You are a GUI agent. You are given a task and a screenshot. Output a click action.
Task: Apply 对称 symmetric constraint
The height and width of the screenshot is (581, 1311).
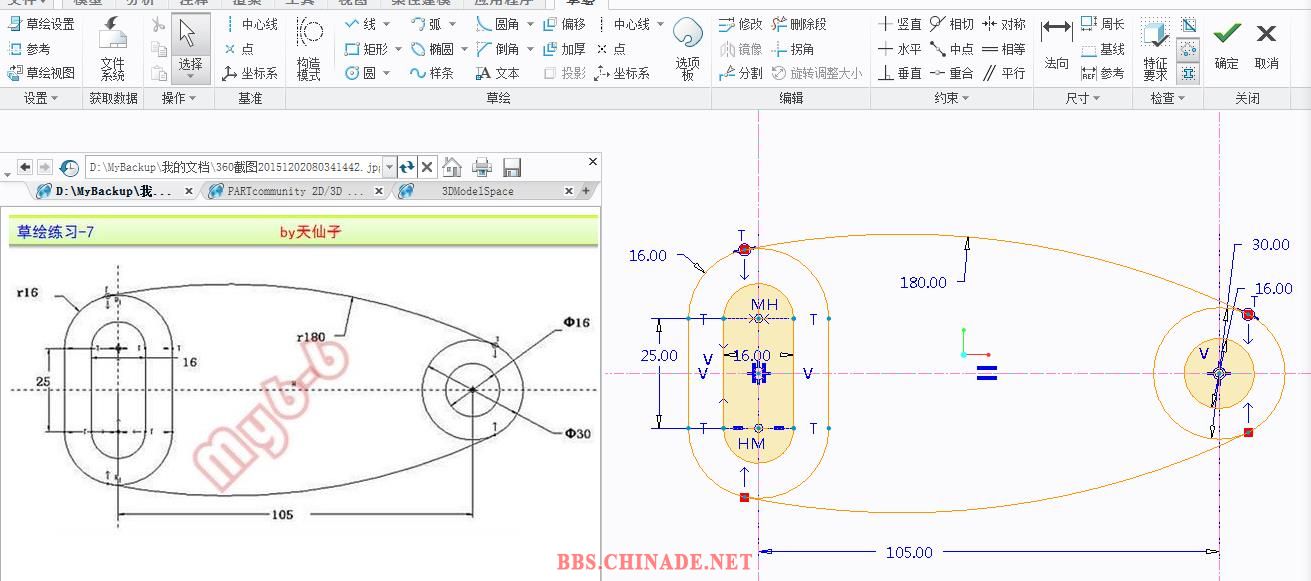[x=1003, y=24]
